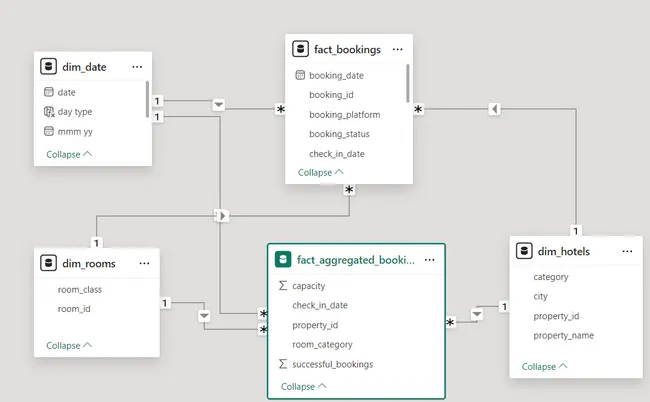This screenshot has height=402, width=650.
Task: Select the booking_platform field
Action: 344,115
